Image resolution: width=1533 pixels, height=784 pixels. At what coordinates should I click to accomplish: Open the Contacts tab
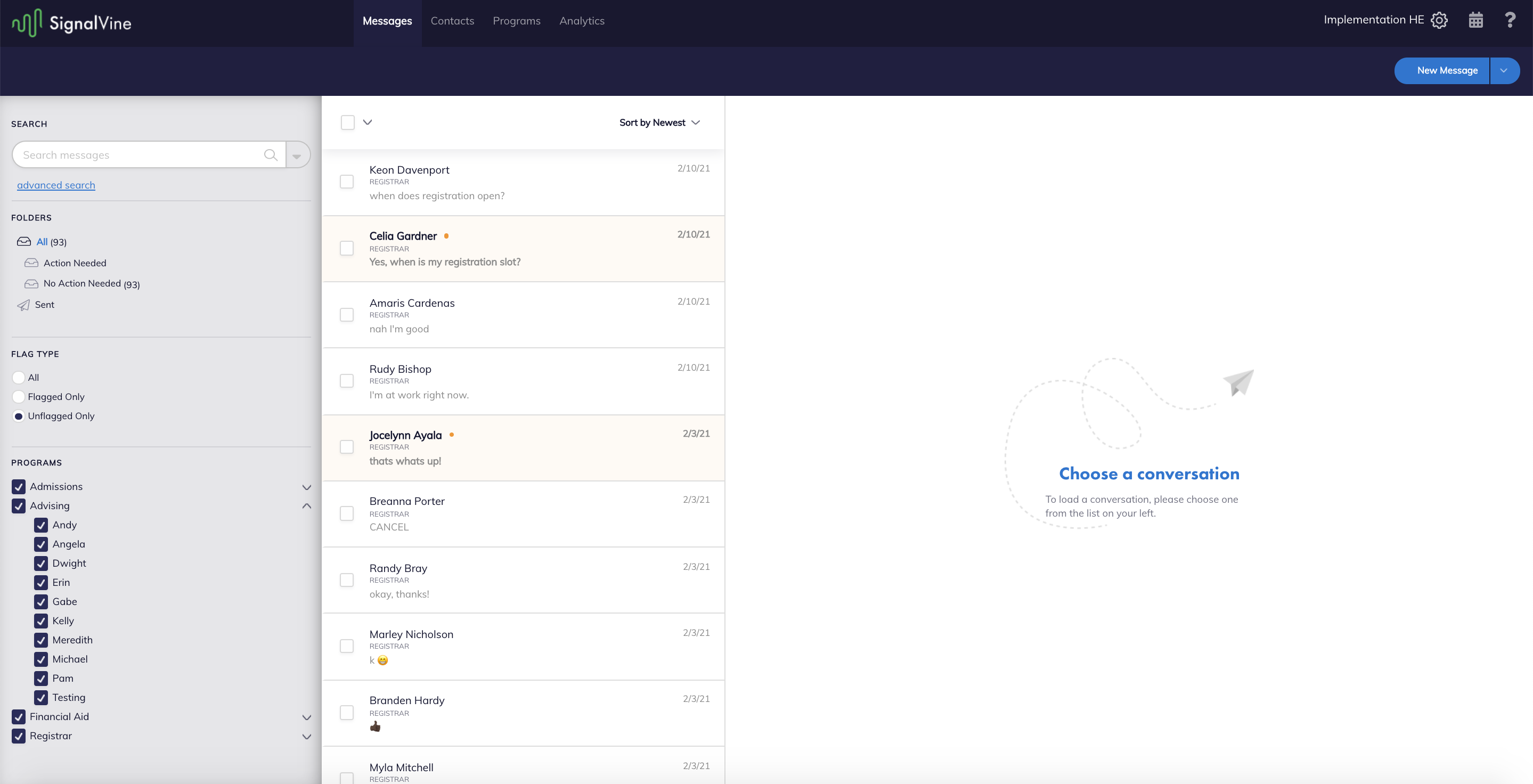452,21
